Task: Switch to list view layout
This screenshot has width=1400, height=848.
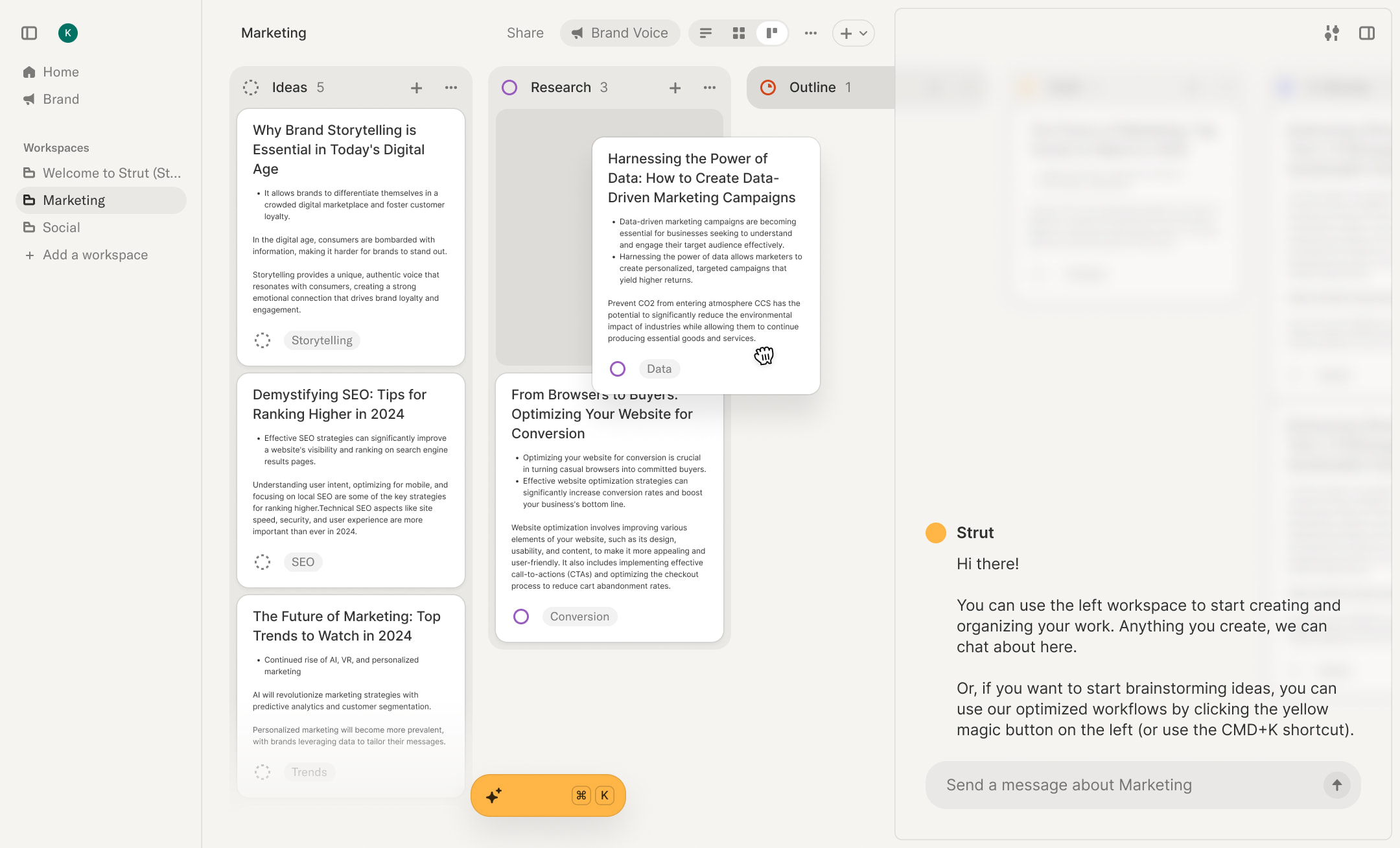Action: coord(705,32)
